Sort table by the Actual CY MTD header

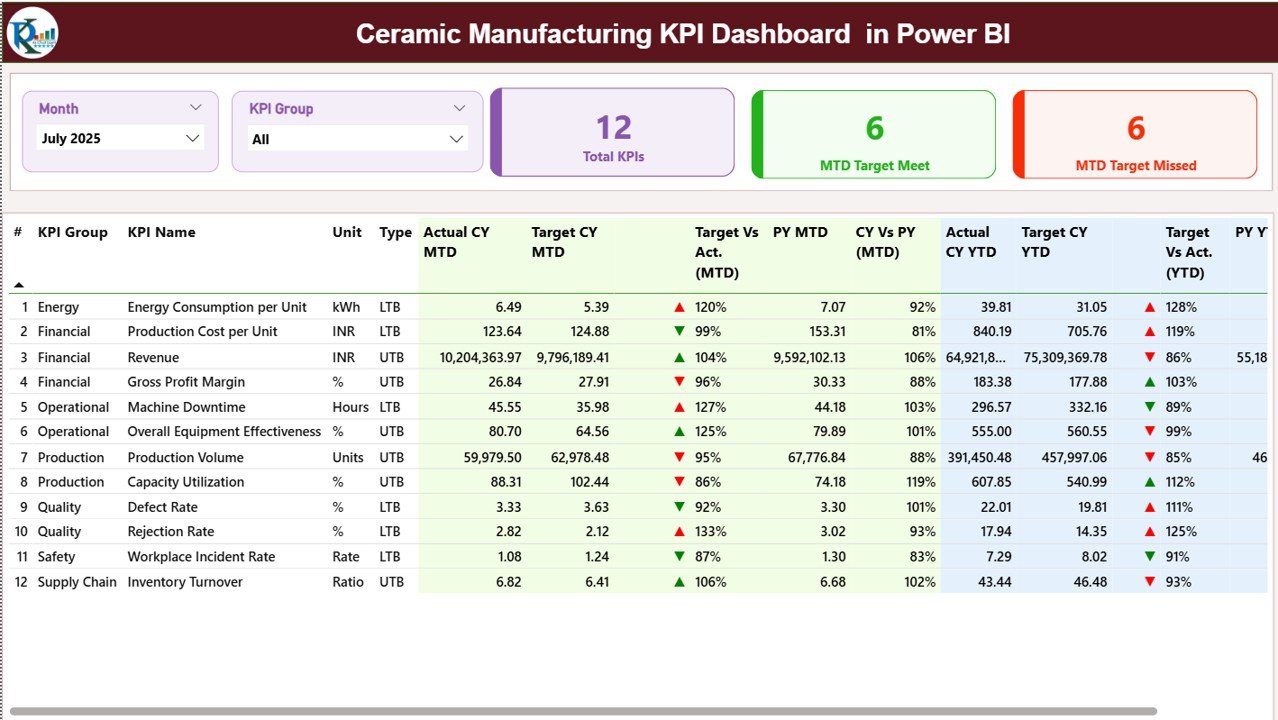(x=456, y=242)
